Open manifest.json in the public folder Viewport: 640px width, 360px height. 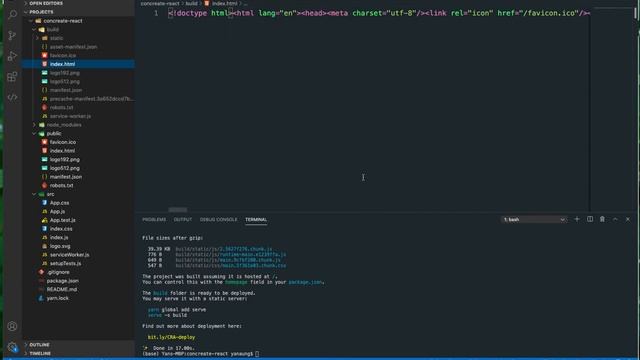coord(66,177)
